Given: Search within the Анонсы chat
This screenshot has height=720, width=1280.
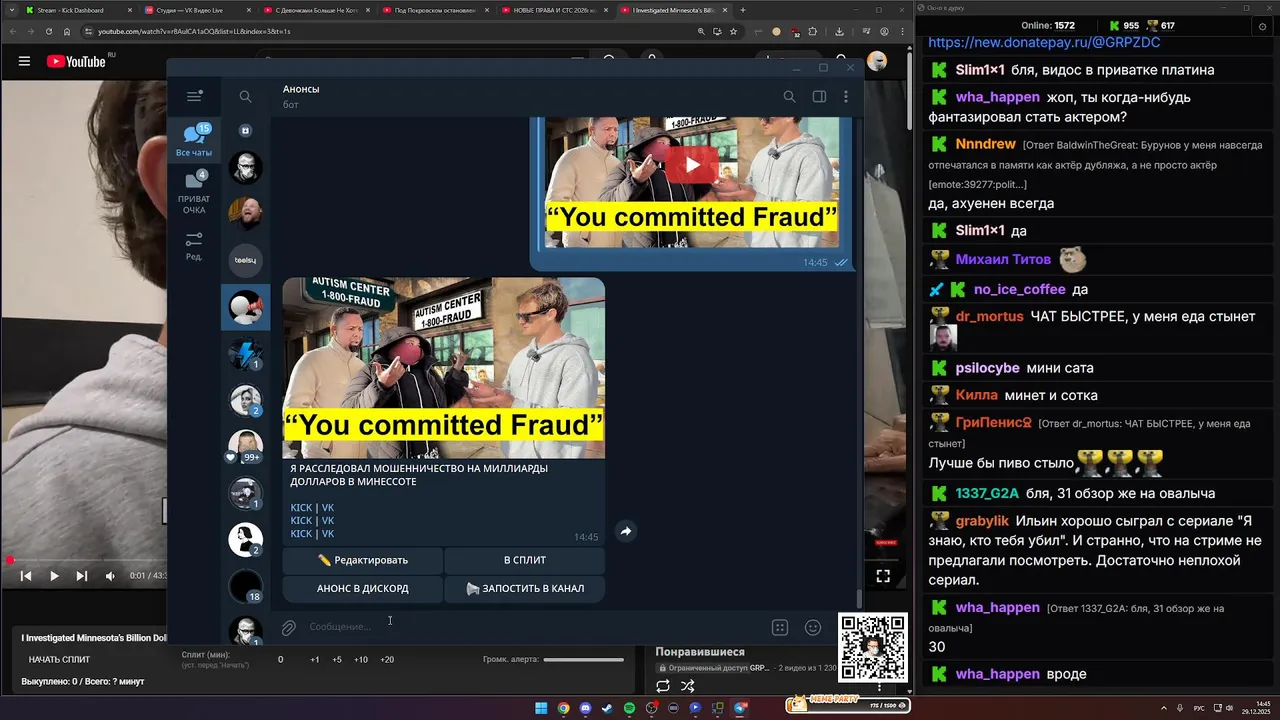Looking at the screenshot, I should pos(789,97).
